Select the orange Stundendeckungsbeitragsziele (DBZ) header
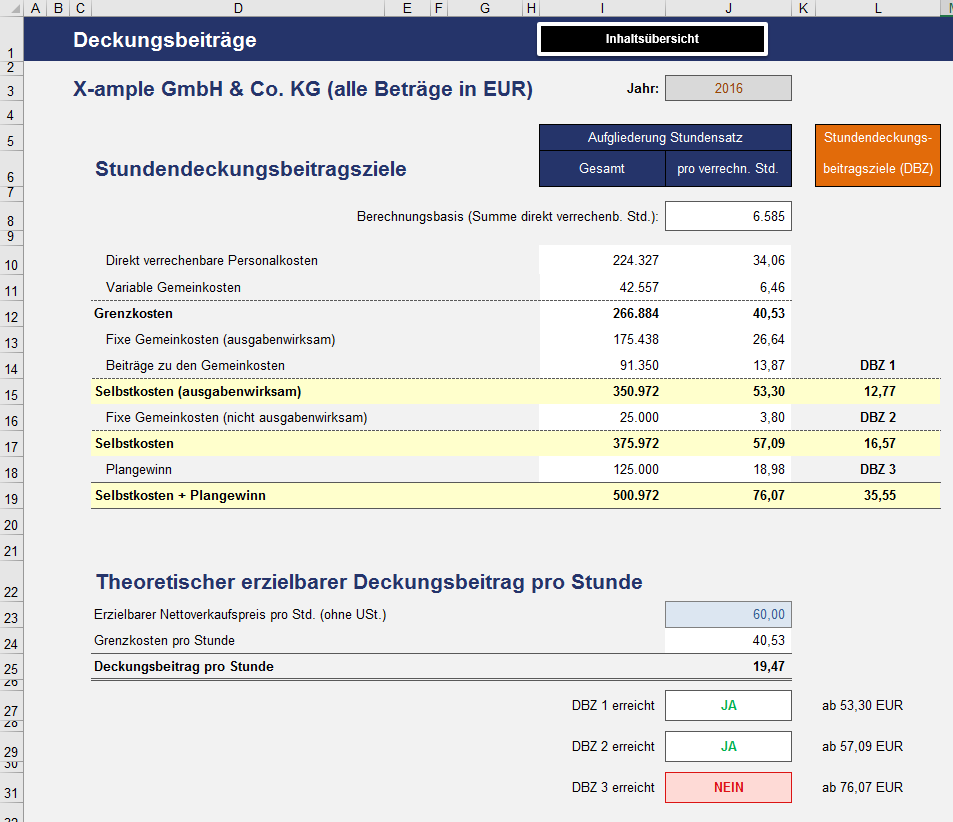 point(877,155)
